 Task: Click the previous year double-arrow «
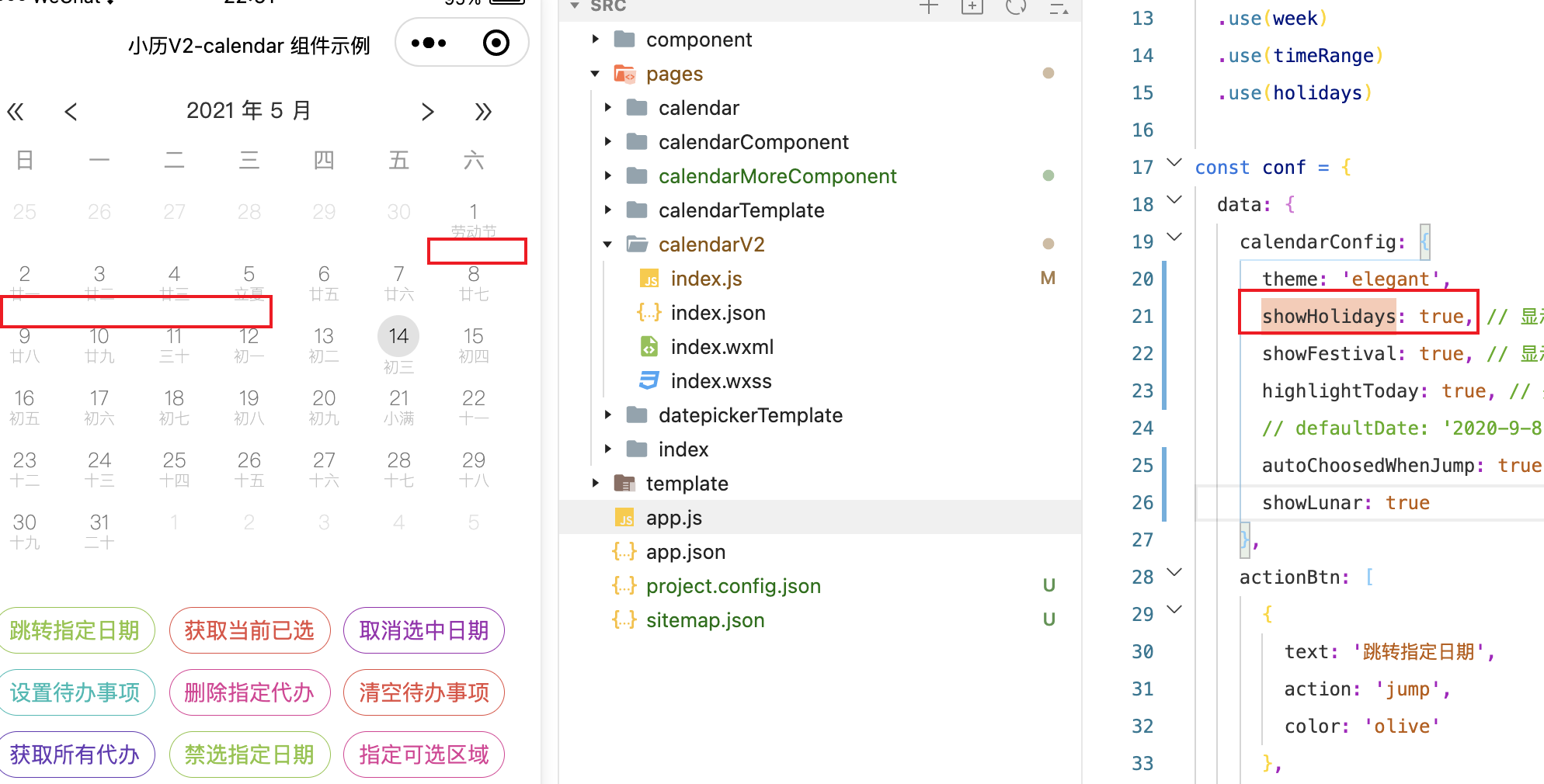pos(16,112)
